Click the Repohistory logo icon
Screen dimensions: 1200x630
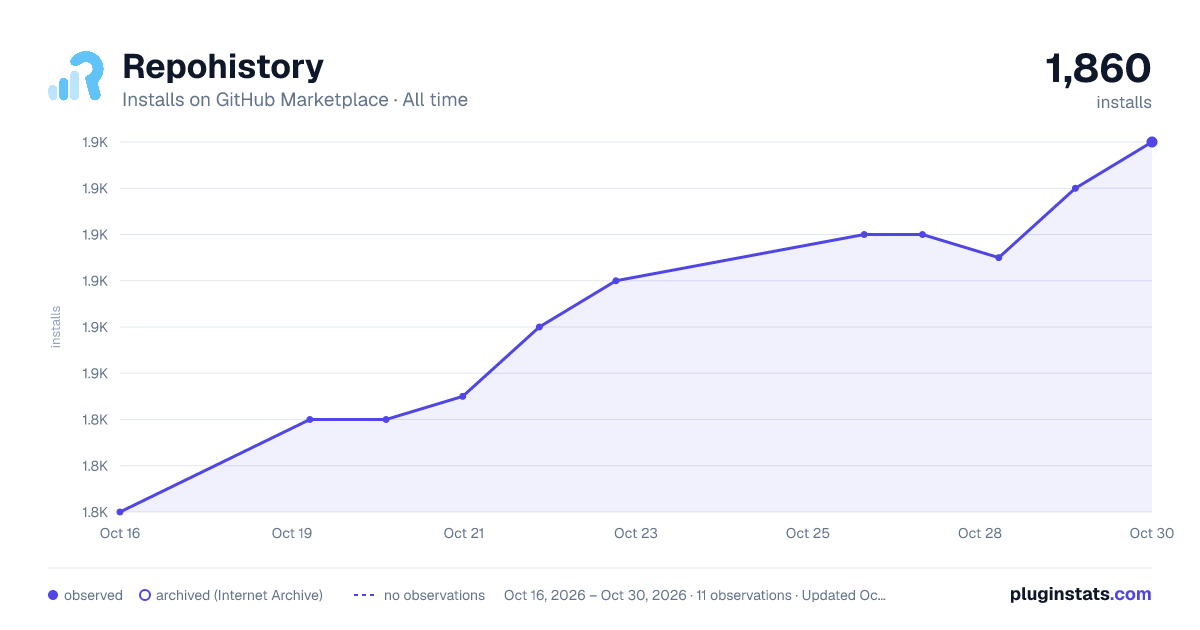(76, 76)
